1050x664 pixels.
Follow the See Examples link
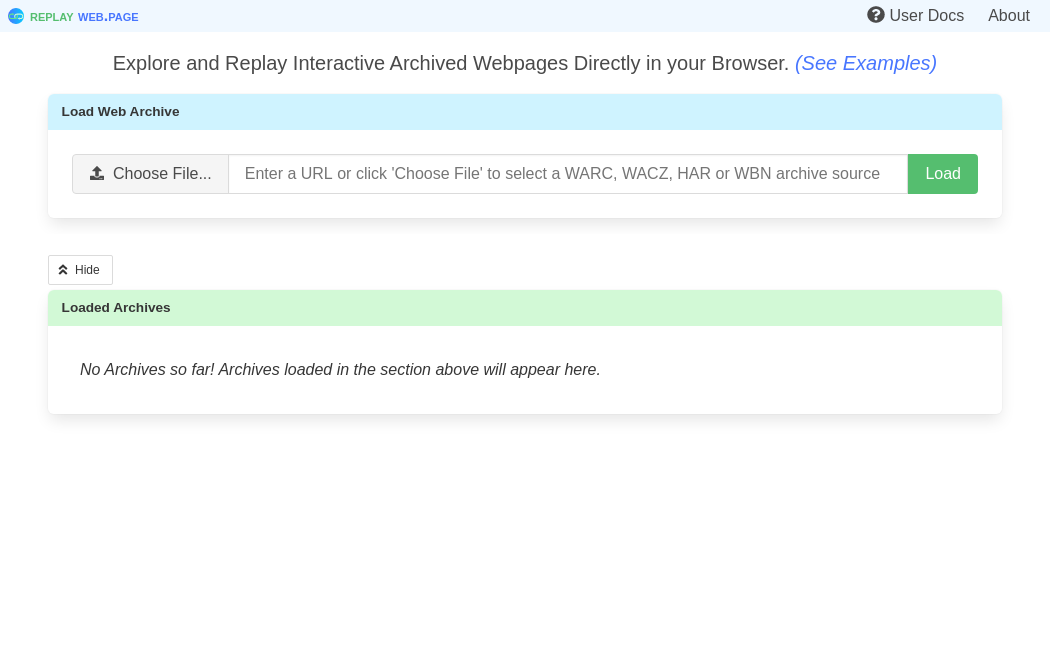(x=865, y=63)
